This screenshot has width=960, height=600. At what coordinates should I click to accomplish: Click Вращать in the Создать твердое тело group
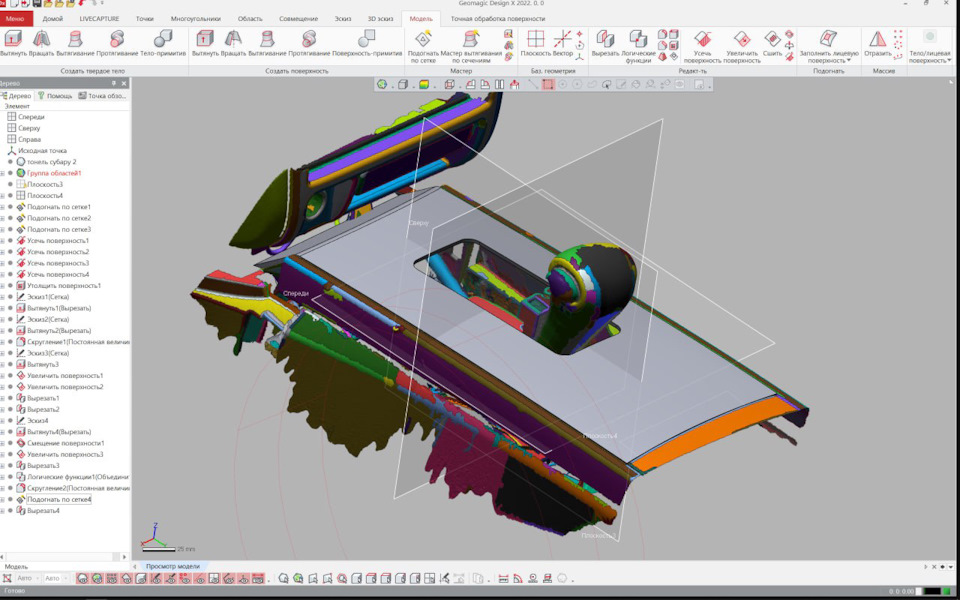tap(41, 43)
